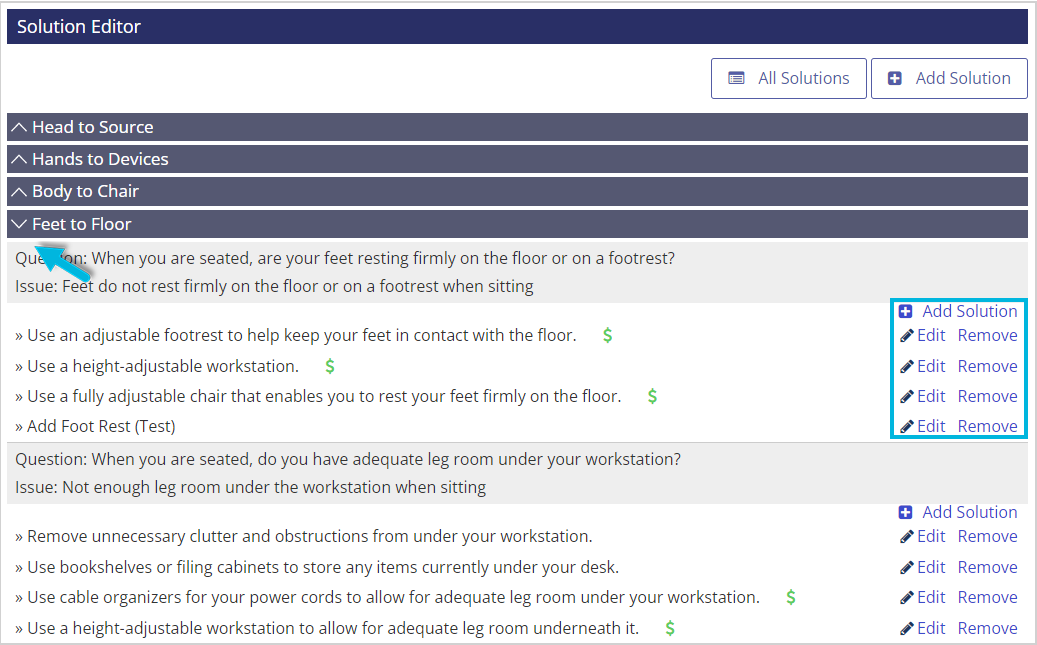Click plus icon beside footrest issue Add Solution
Screen dimensions: 1037x645
(905, 311)
